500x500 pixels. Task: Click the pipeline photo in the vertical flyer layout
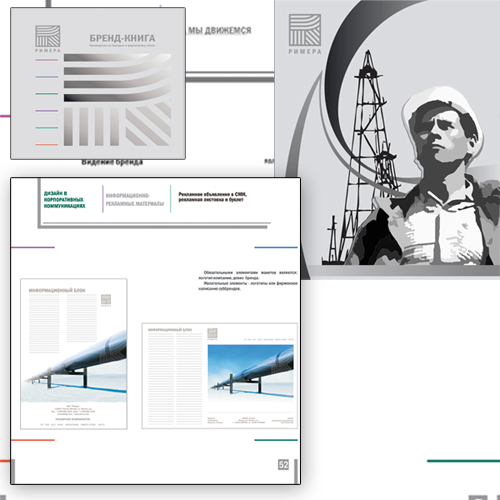tap(74, 366)
